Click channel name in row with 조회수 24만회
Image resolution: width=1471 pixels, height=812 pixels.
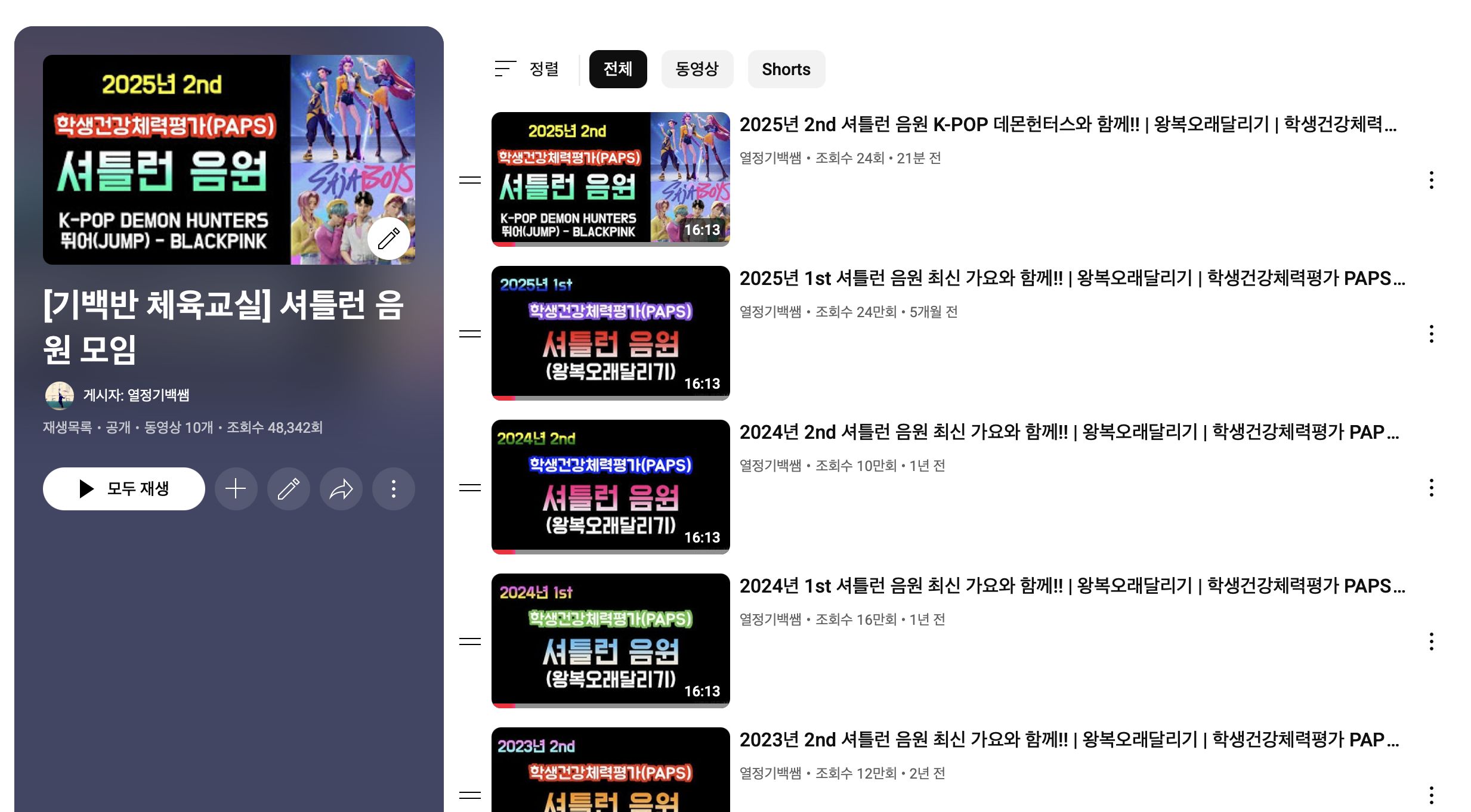click(x=770, y=312)
